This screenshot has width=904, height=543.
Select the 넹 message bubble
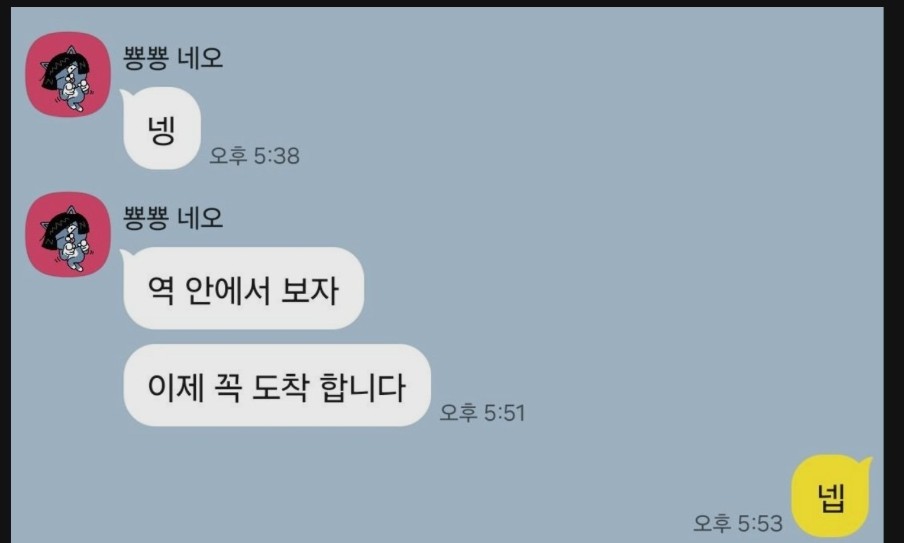pyautogui.click(x=162, y=129)
